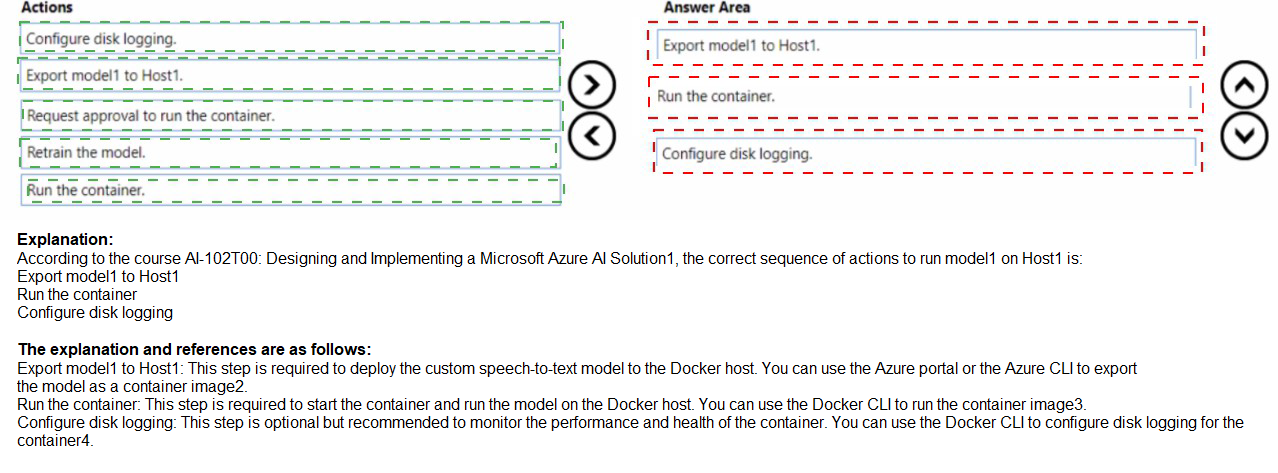Image resolution: width=1278 pixels, height=473 pixels.
Task: Select 'Run the container' in Answer Area
Action: pos(924,97)
